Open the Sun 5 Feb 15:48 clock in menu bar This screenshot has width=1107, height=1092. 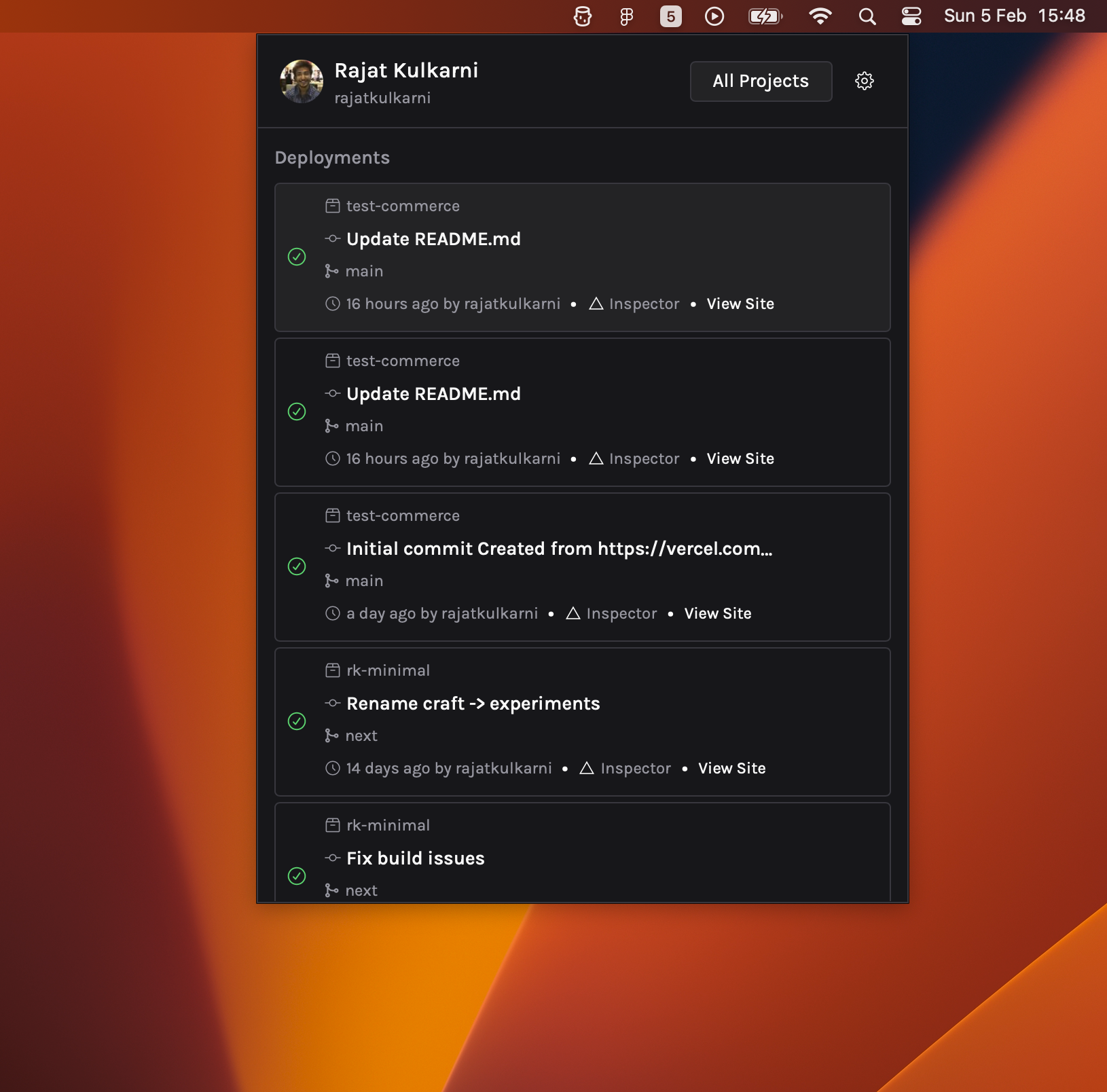[x=1015, y=16]
